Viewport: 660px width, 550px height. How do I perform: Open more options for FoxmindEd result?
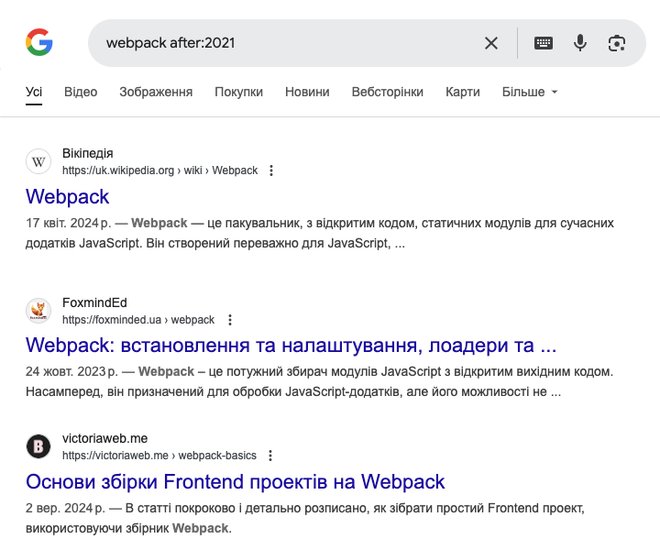(230, 320)
